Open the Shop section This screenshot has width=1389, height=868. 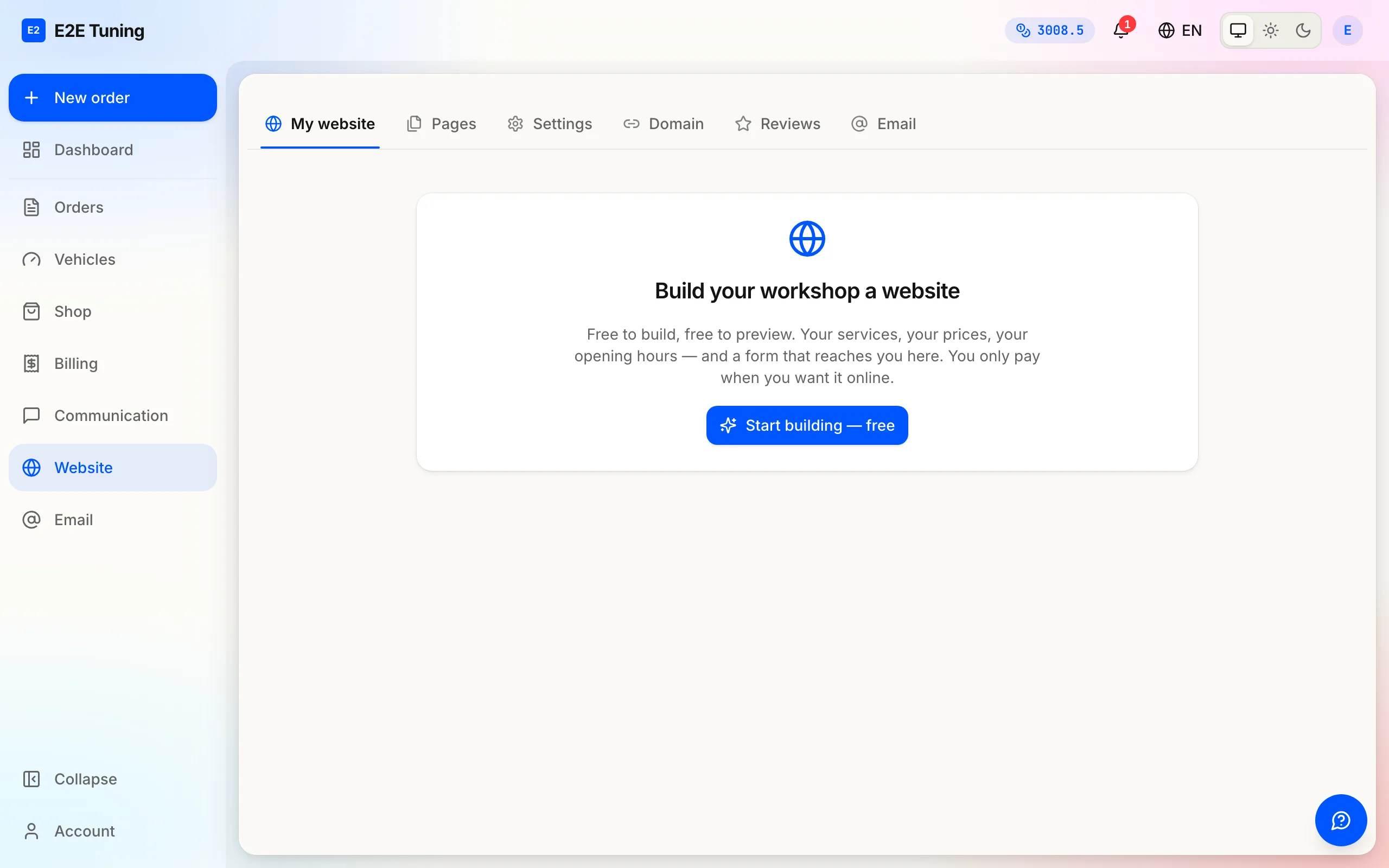click(113, 312)
